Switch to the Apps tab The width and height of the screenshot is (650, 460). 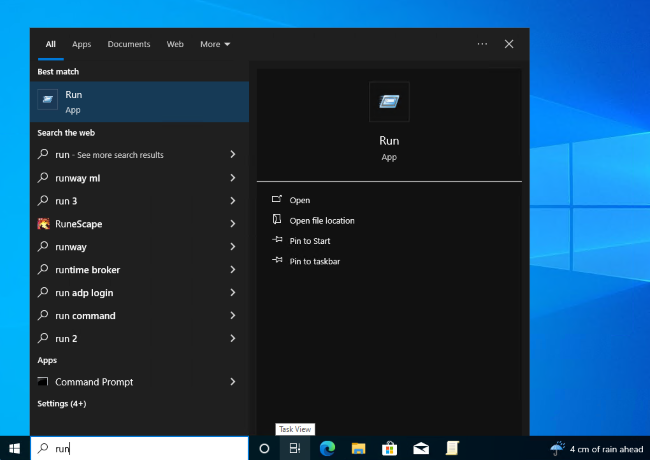click(x=81, y=44)
